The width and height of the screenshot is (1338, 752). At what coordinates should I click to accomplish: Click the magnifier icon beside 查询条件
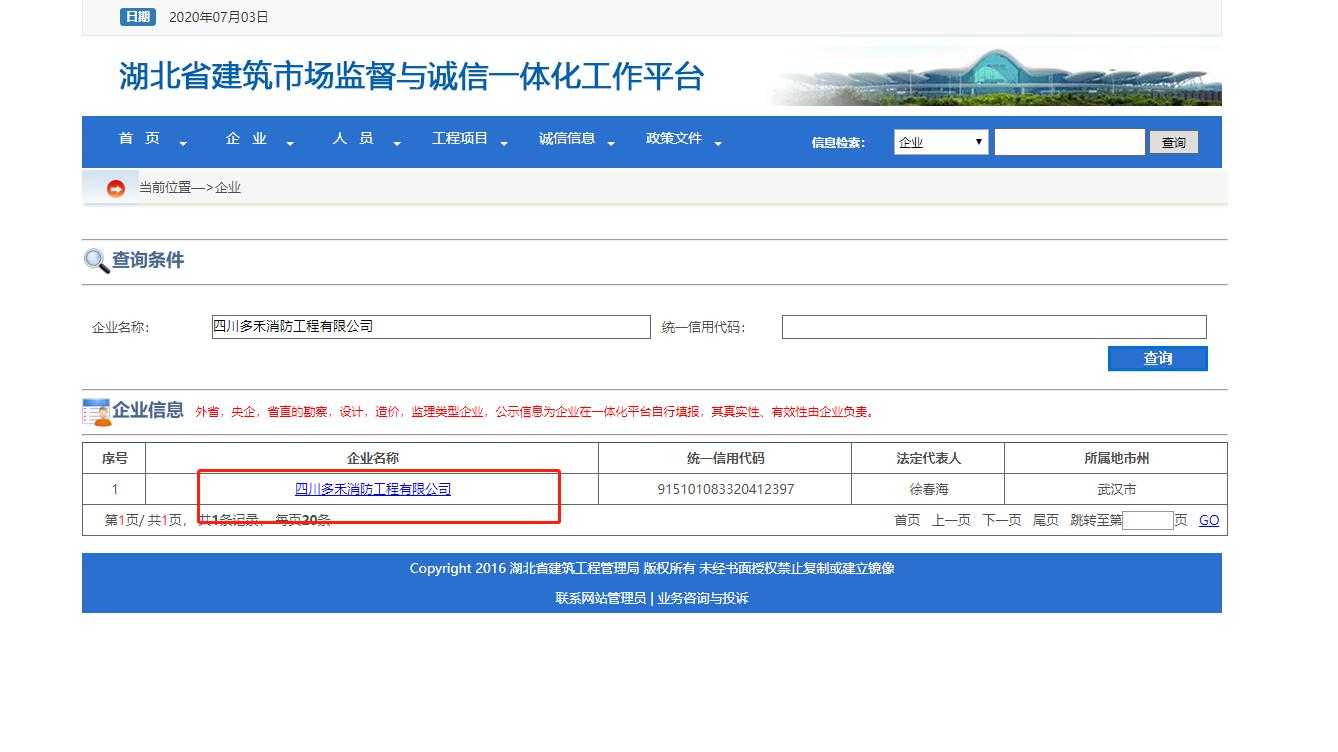(96, 261)
